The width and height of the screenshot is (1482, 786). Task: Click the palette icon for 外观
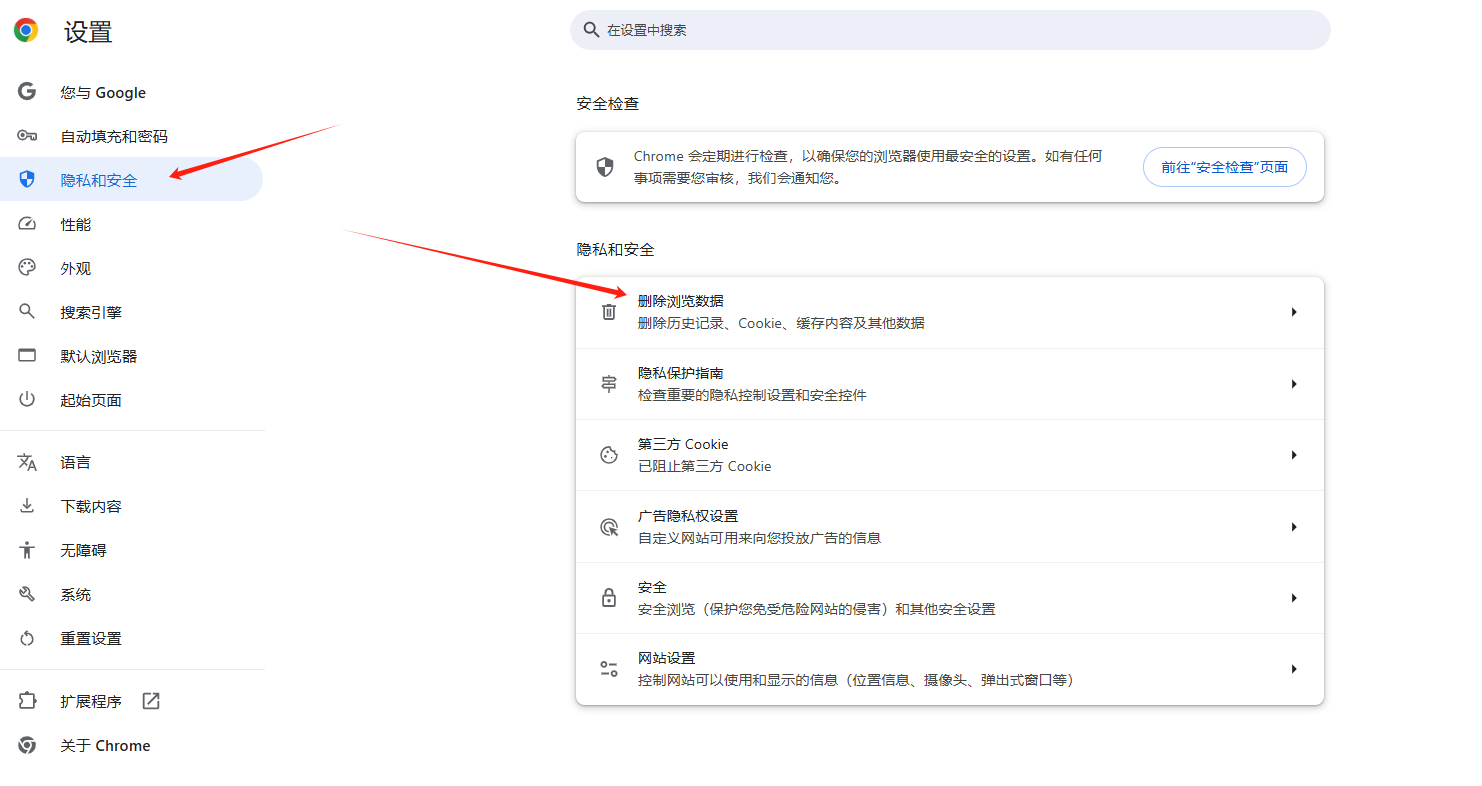[27, 268]
